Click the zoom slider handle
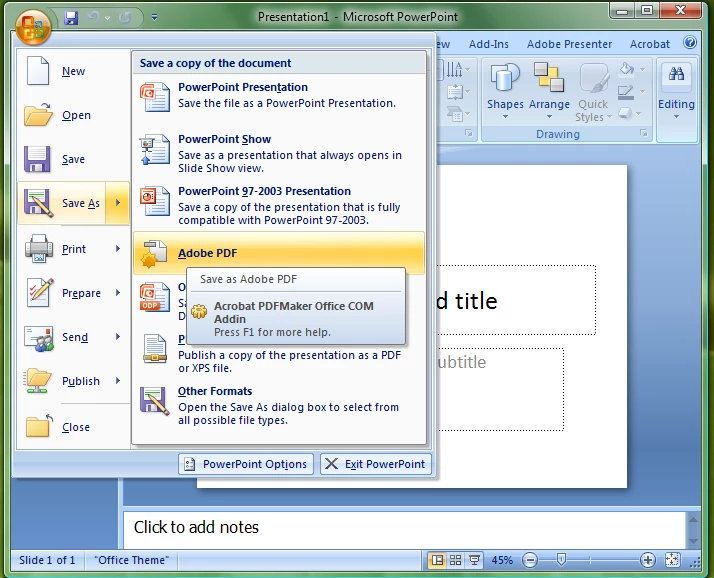Image resolution: width=714 pixels, height=578 pixels. coord(561,560)
